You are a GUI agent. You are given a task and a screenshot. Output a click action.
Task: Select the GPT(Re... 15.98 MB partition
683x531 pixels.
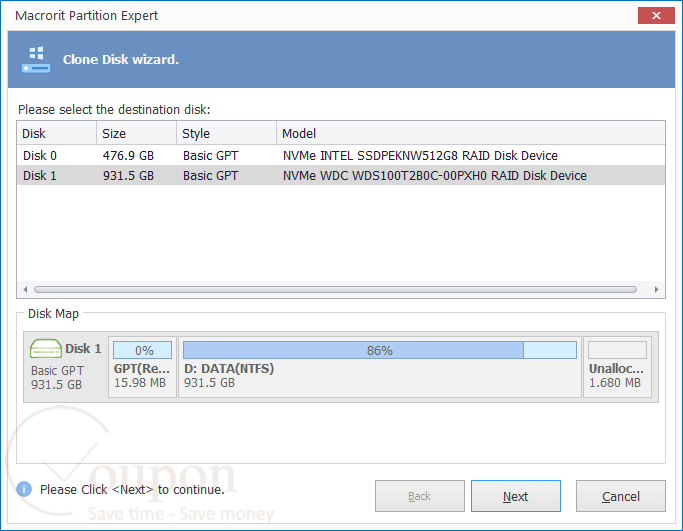point(142,367)
